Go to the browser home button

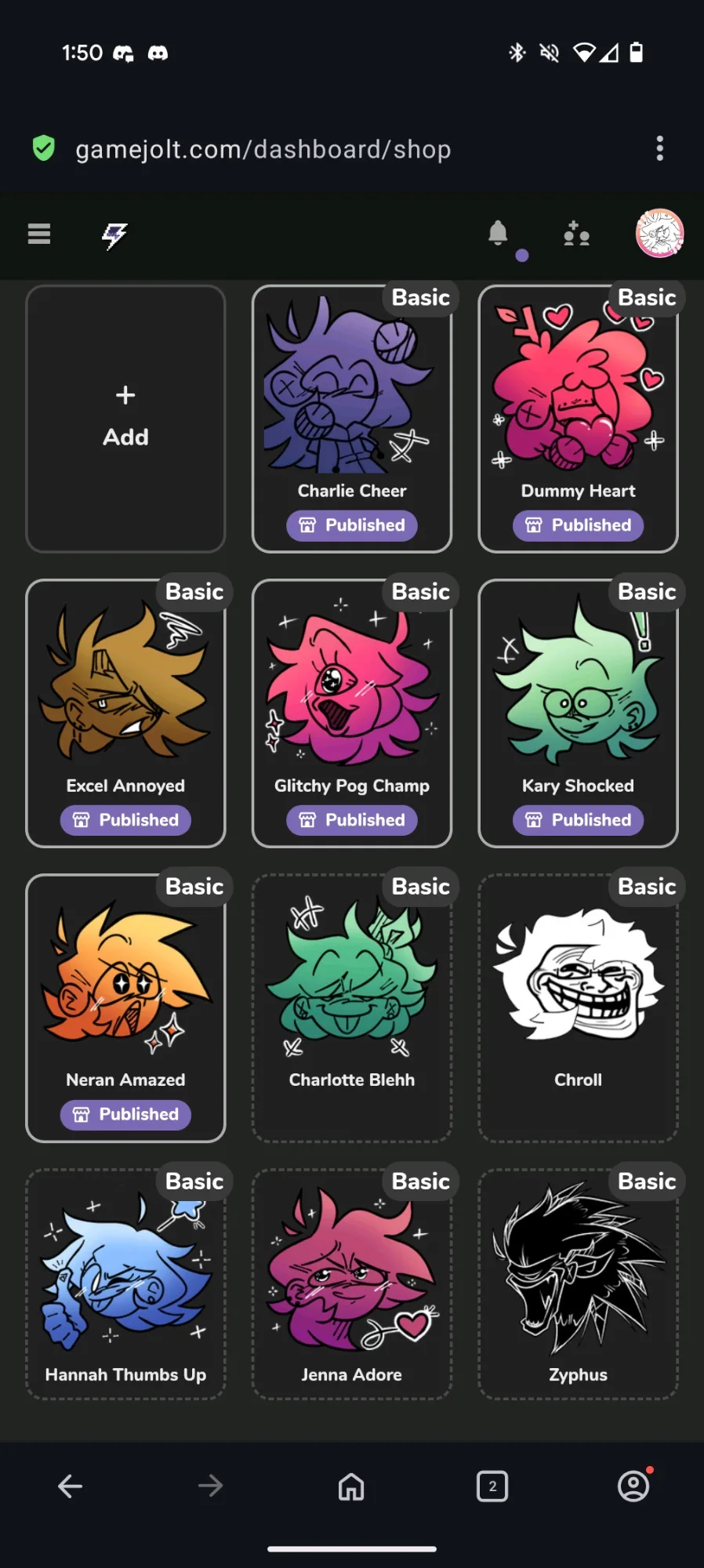click(351, 1486)
